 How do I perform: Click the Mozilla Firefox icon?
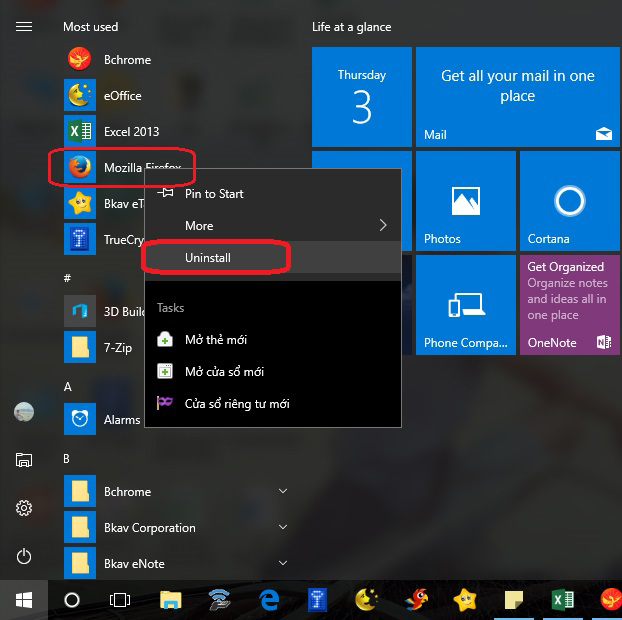tap(80, 167)
